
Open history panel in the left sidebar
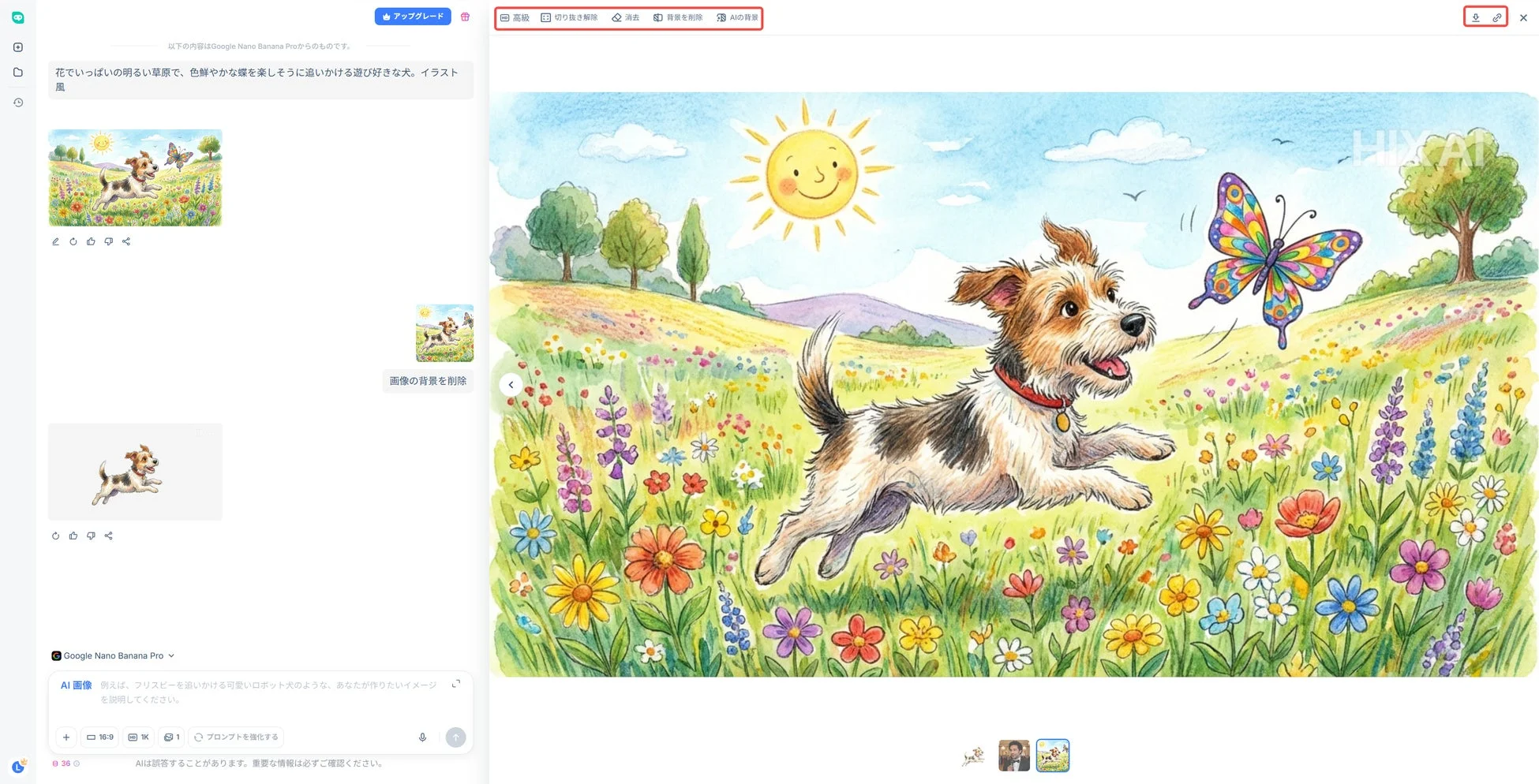[x=17, y=102]
